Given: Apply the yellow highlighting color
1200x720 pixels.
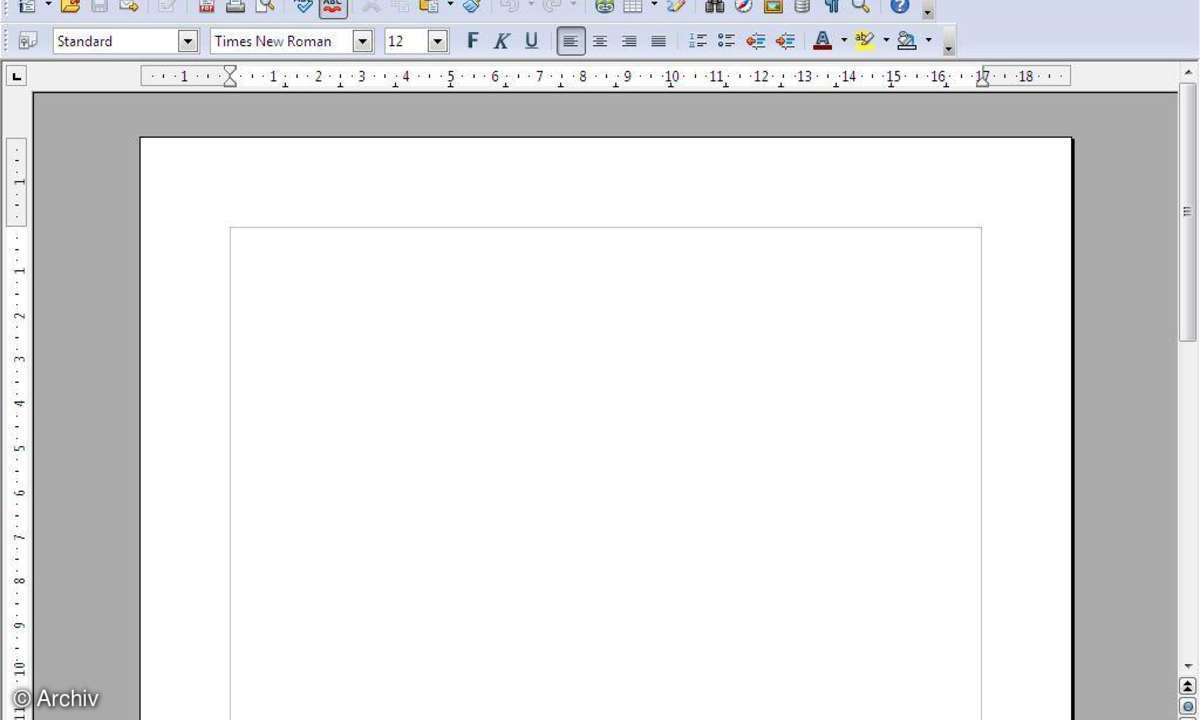Looking at the screenshot, I should pyautogui.click(x=865, y=41).
